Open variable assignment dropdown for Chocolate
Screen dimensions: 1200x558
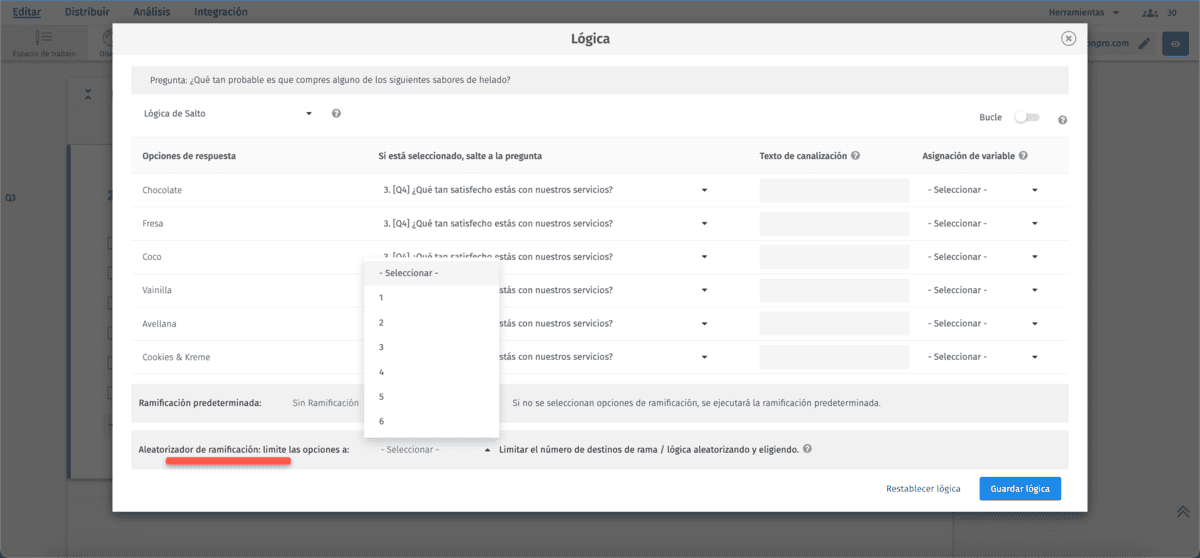[982, 190]
